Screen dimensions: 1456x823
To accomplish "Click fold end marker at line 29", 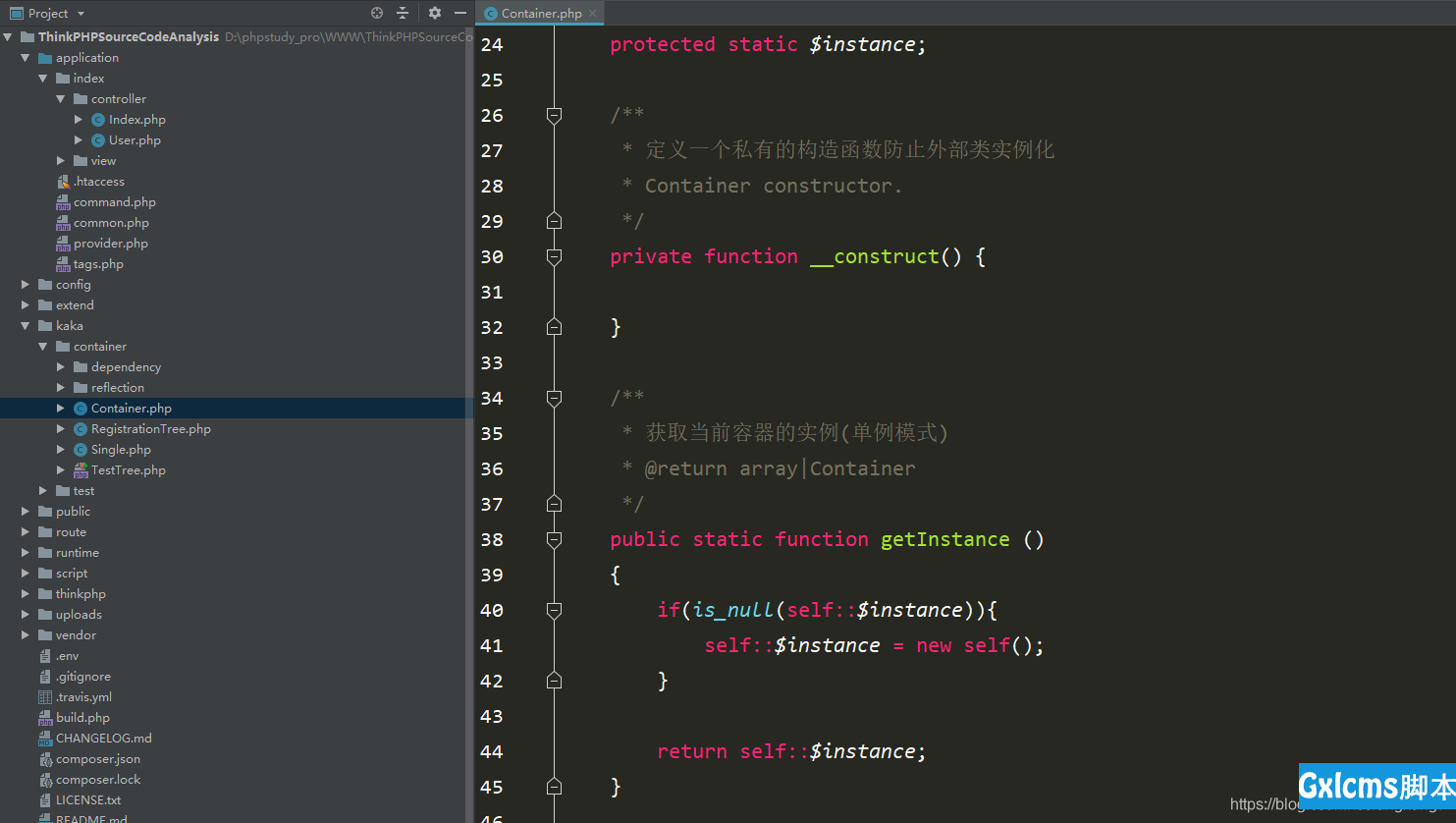I will point(554,221).
